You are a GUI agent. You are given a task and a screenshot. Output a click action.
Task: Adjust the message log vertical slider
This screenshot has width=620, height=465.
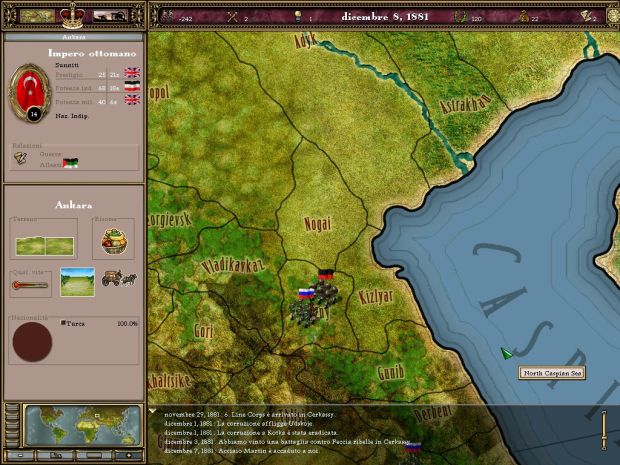[x=604, y=430]
